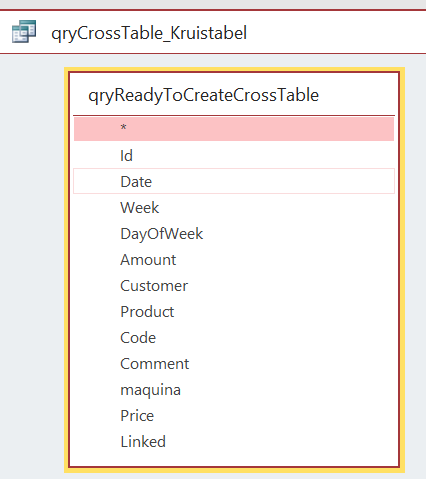Screen dimensions: 426x479
Task: Select the Week field
Action: pos(234,207)
